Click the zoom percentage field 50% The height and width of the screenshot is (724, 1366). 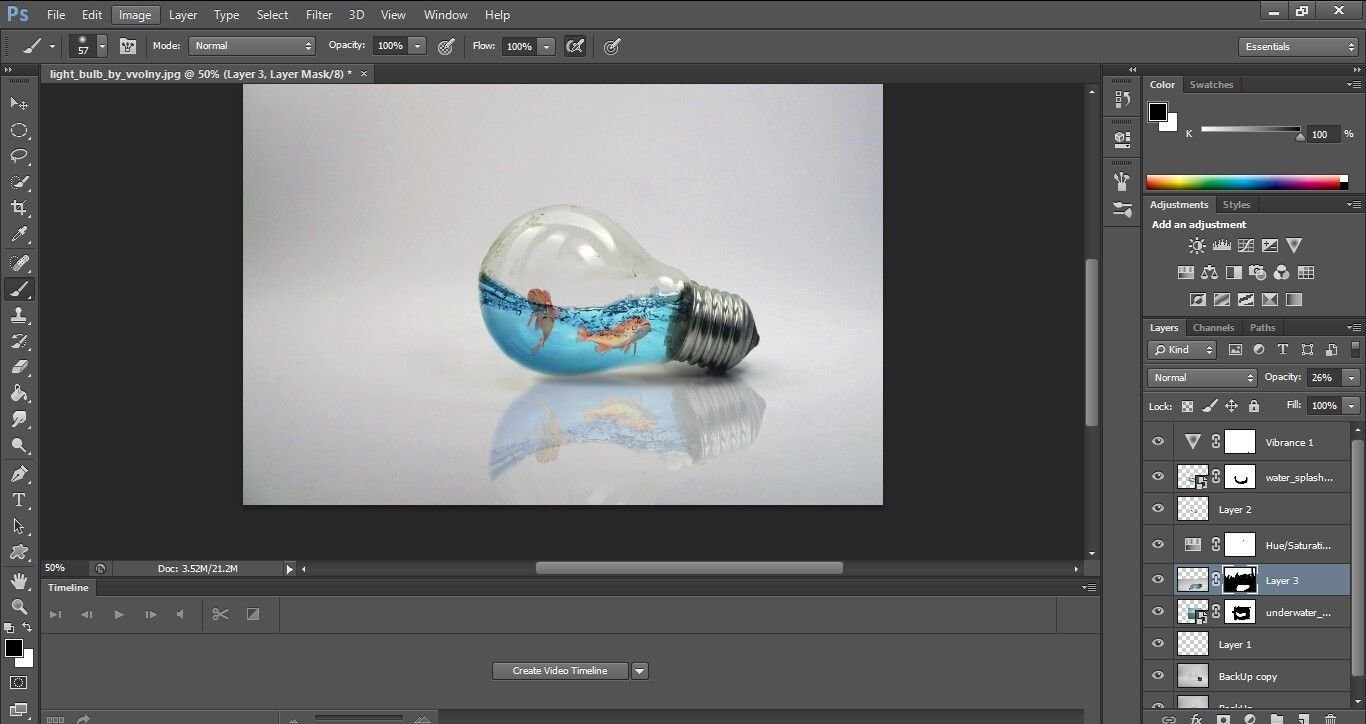(62, 568)
